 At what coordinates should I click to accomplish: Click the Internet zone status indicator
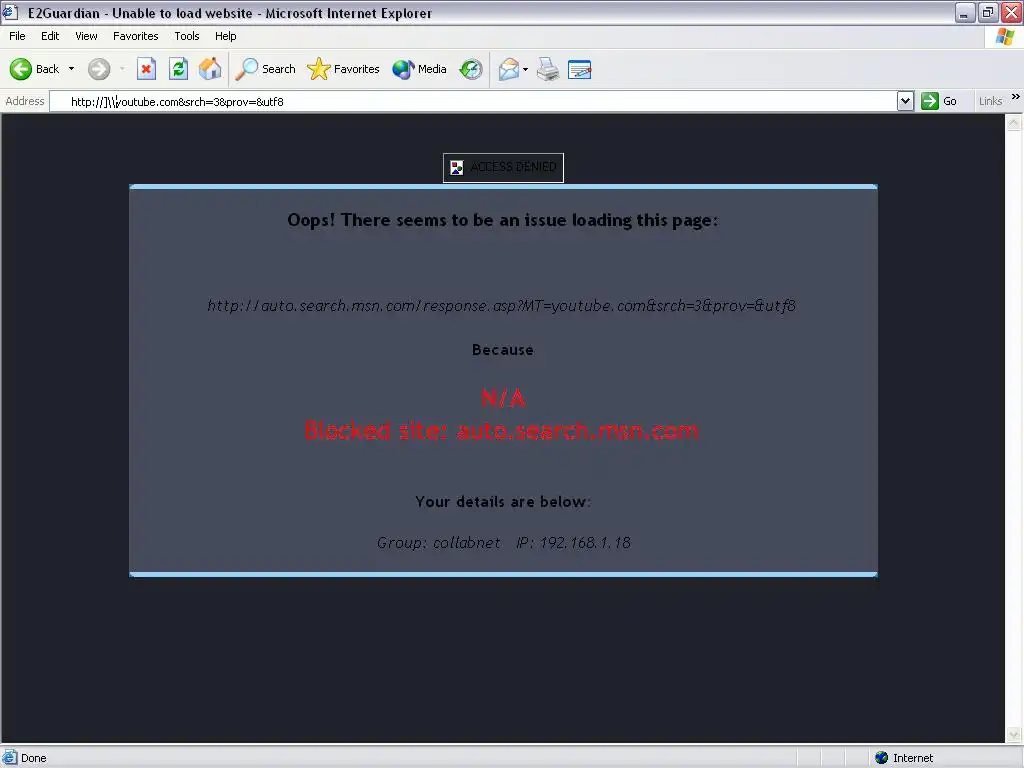click(x=906, y=758)
